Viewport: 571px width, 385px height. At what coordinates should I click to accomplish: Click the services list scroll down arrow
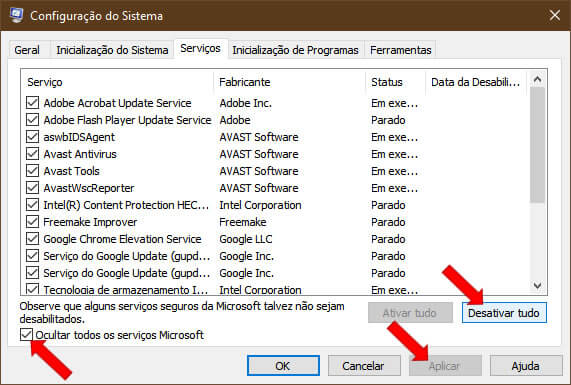point(537,286)
